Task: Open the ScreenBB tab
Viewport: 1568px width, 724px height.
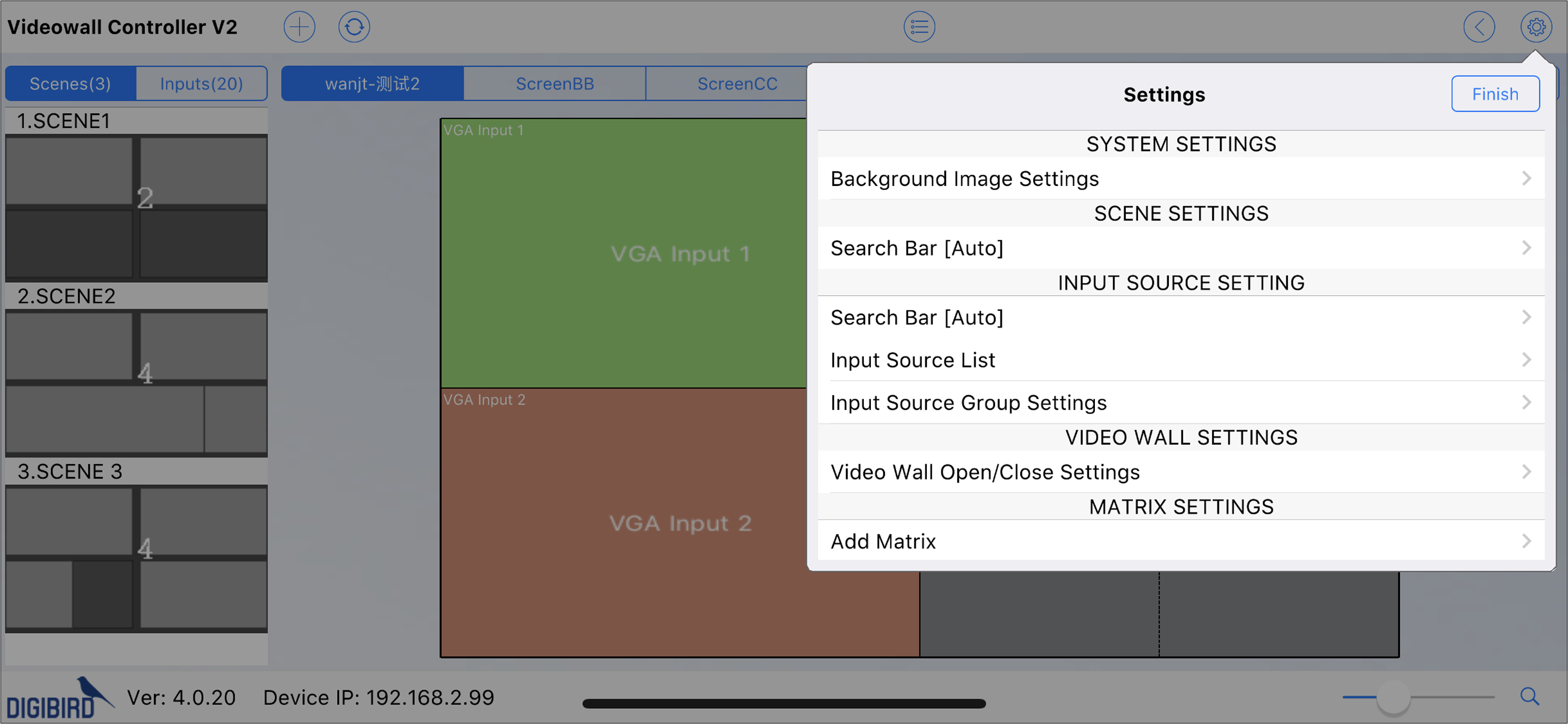Action: click(x=554, y=83)
